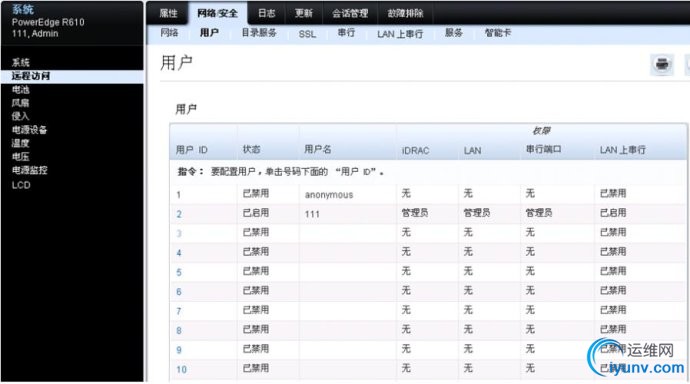Open 电源设备 in the sidebar
Screen dimensions: 690x384
(x=29, y=130)
